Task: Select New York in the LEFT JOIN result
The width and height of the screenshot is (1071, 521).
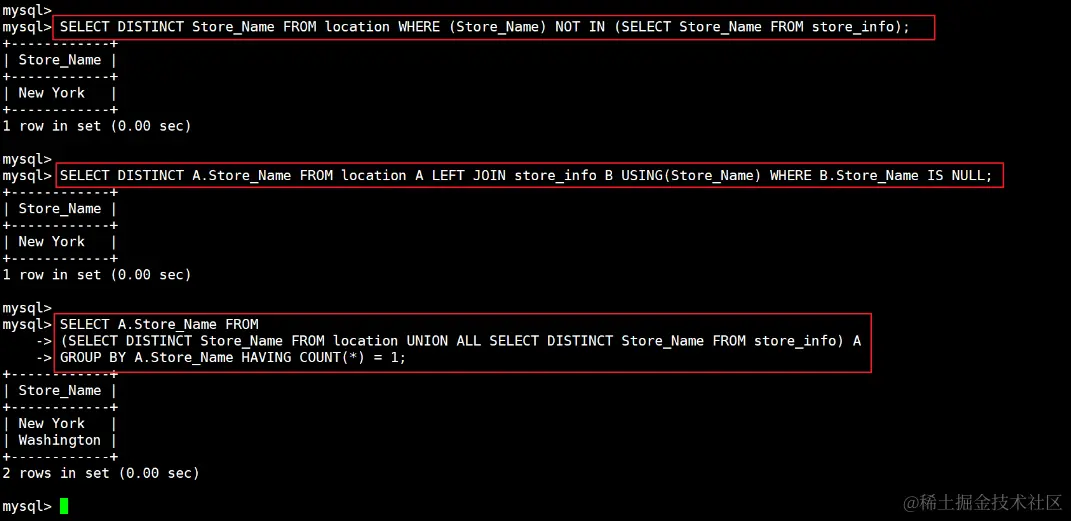Action: click(x=52, y=242)
